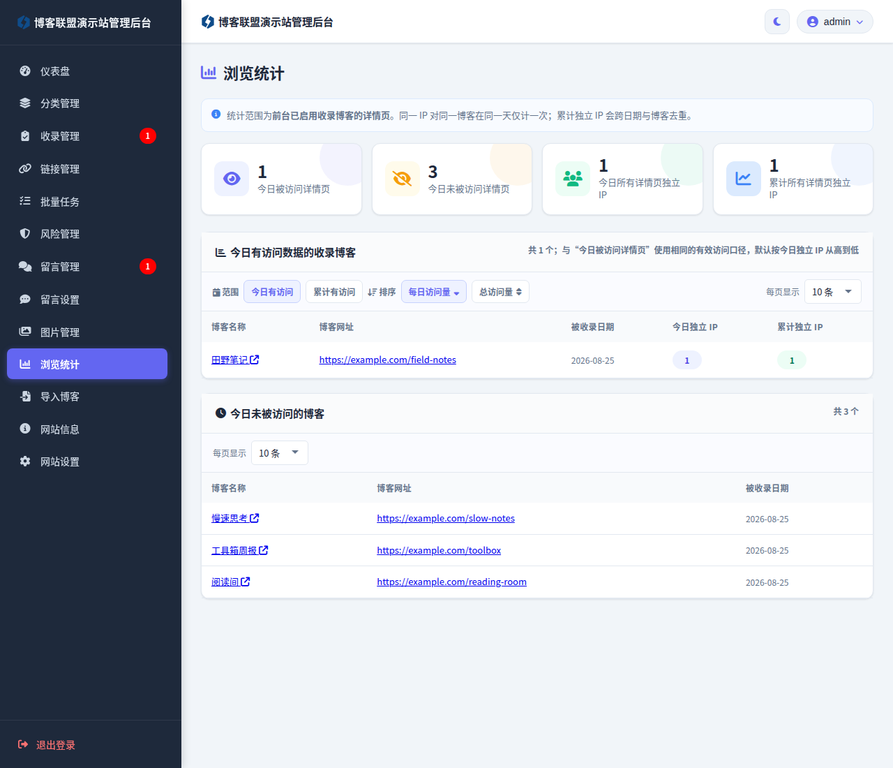Click the 今日独立 IP count badge for 田野笔记
Screen dimensions: 893x768
(x=687, y=360)
